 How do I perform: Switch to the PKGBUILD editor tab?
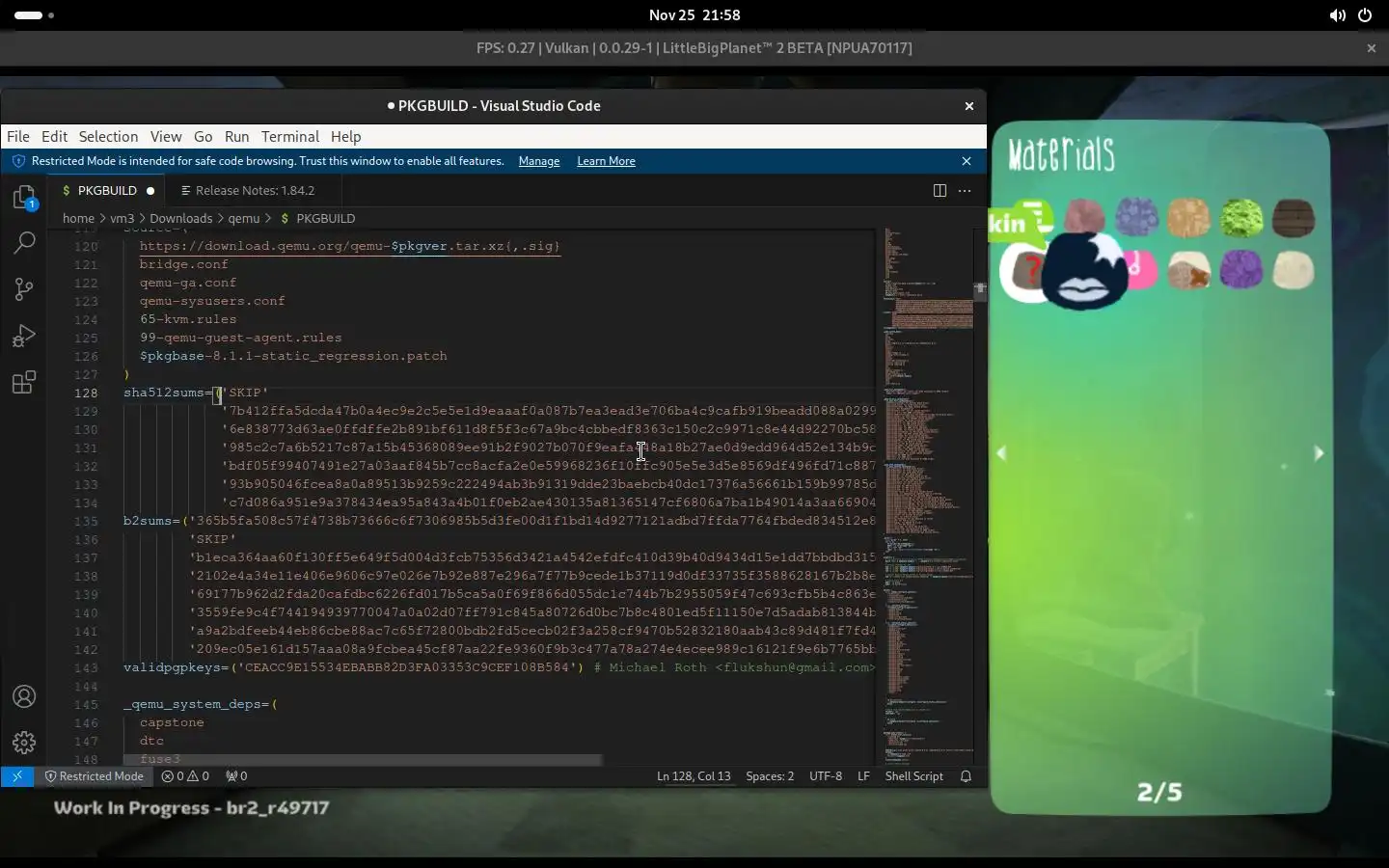tap(106, 191)
